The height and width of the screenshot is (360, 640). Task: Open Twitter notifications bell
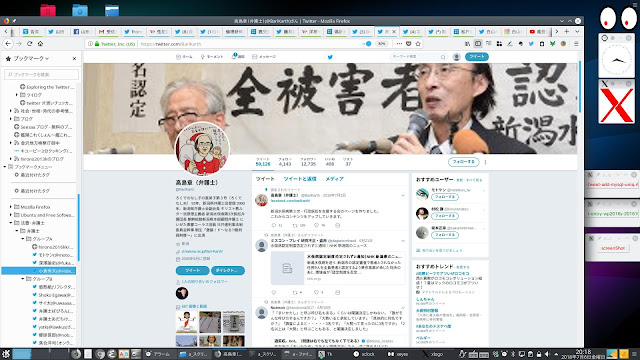(x=238, y=56)
